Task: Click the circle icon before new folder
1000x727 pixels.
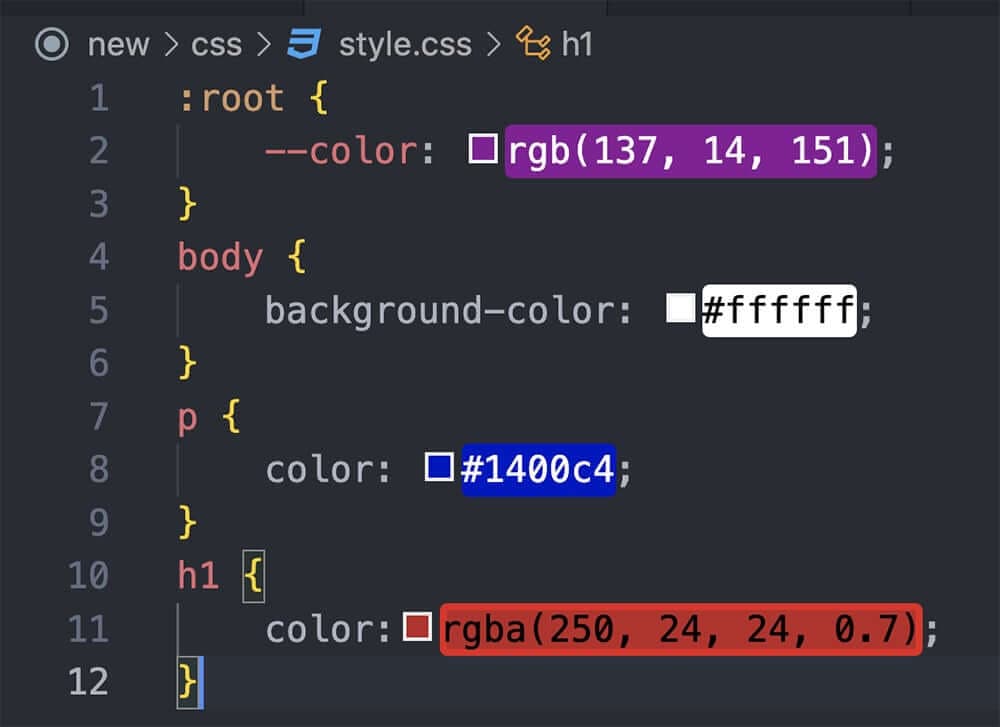Action: click(51, 44)
